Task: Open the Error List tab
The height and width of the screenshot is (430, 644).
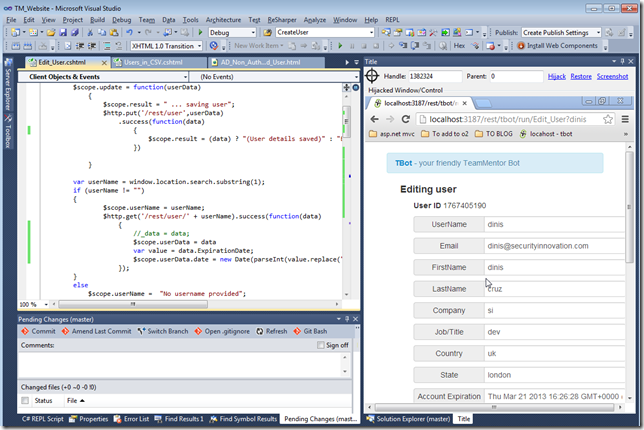Action: 137,419
